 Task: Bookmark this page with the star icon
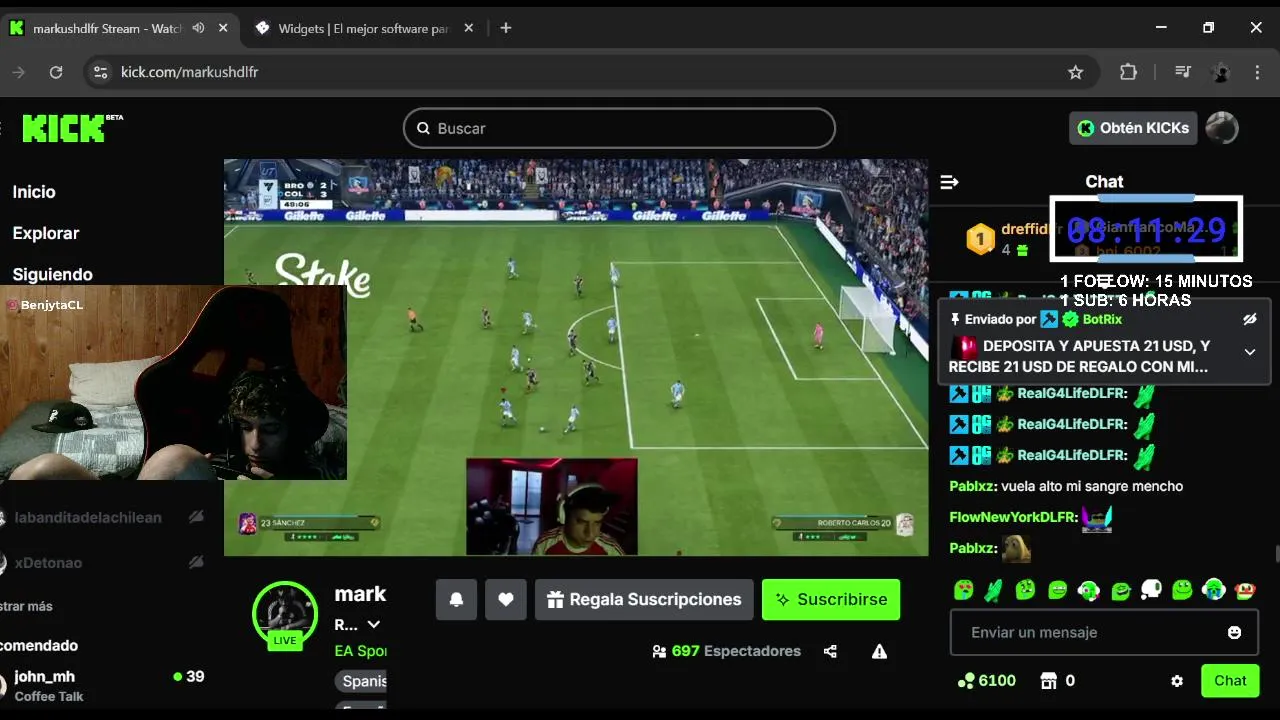point(1076,72)
